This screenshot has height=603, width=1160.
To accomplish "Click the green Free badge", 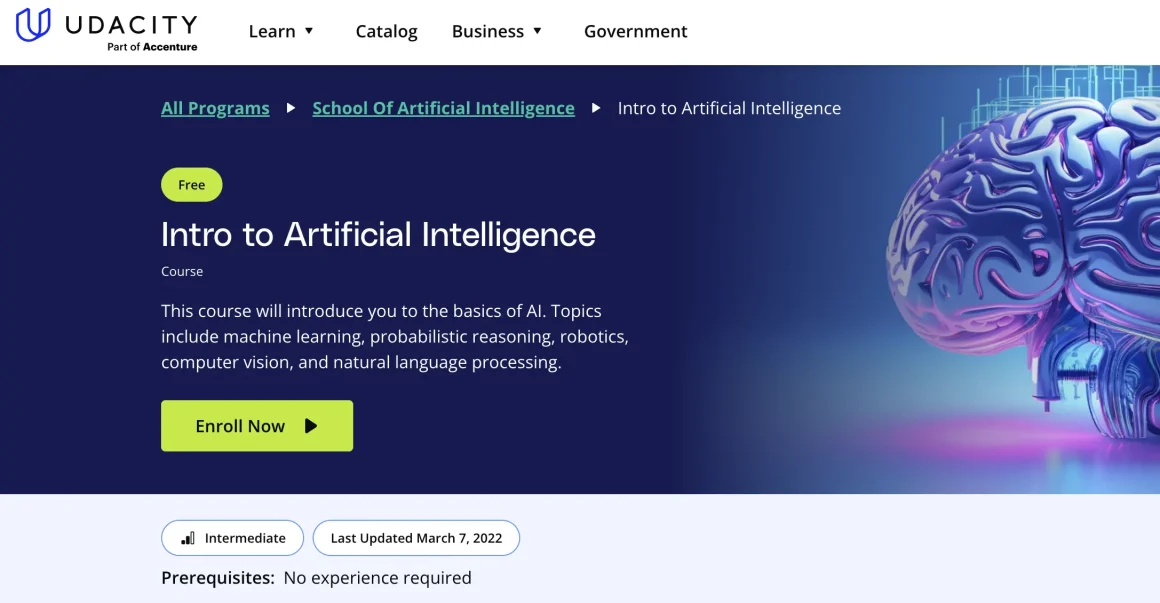I will (x=191, y=184).
